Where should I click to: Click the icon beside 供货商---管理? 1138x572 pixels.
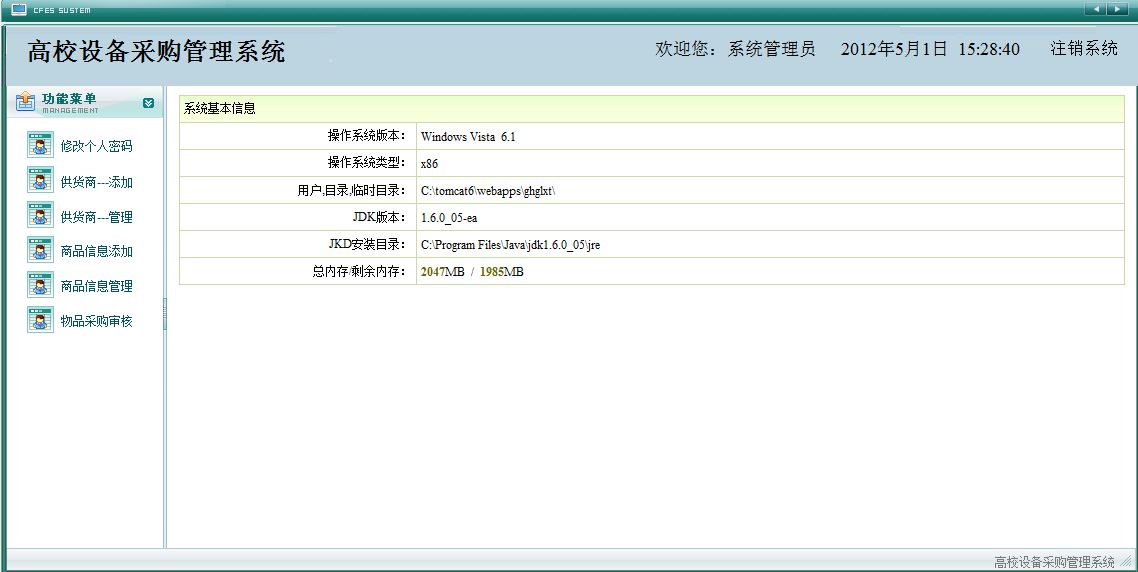[x=40, y=215]
